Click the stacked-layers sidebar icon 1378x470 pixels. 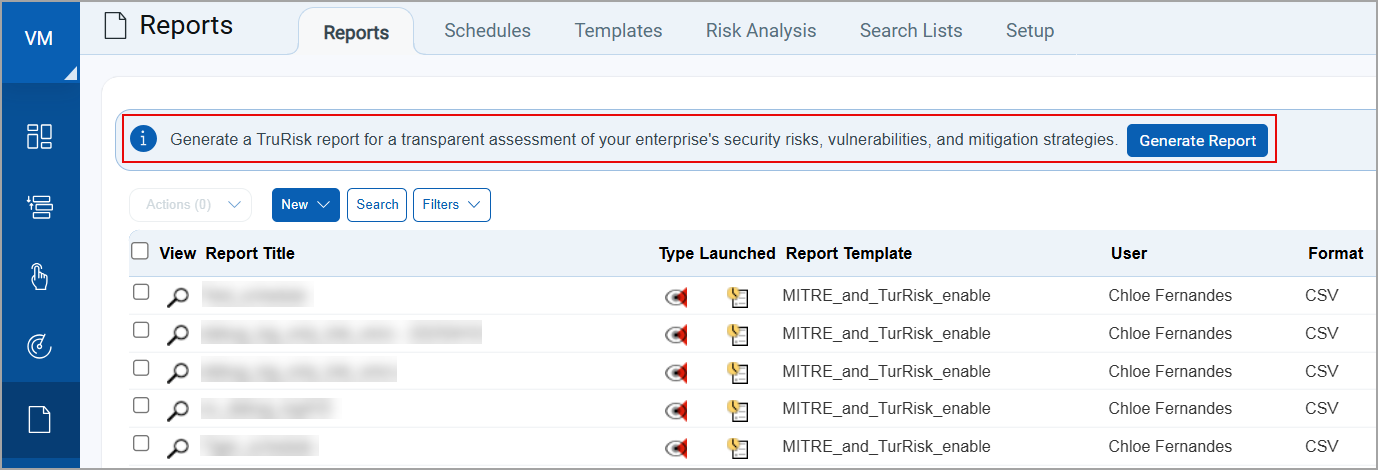39,207
